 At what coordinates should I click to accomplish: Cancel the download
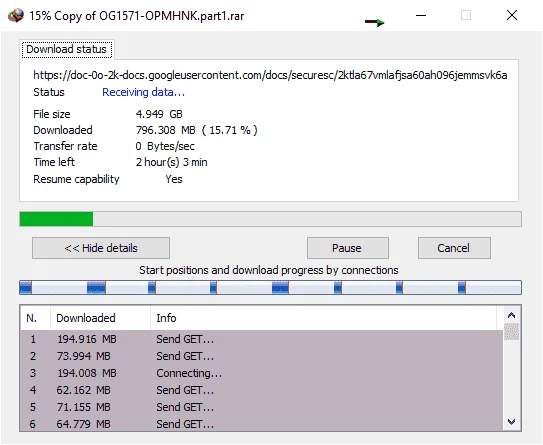click(454, 248)
